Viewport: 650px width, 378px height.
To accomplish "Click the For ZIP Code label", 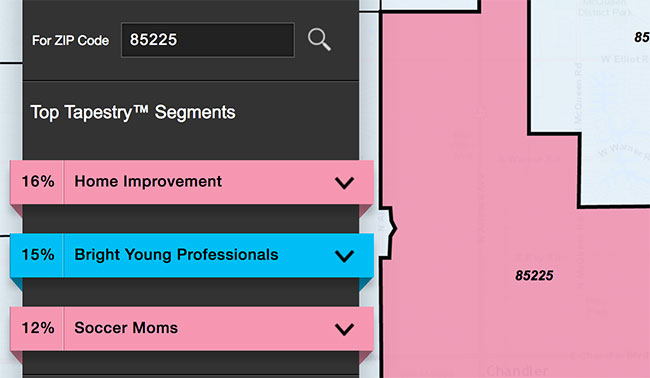I will point(70,40).
